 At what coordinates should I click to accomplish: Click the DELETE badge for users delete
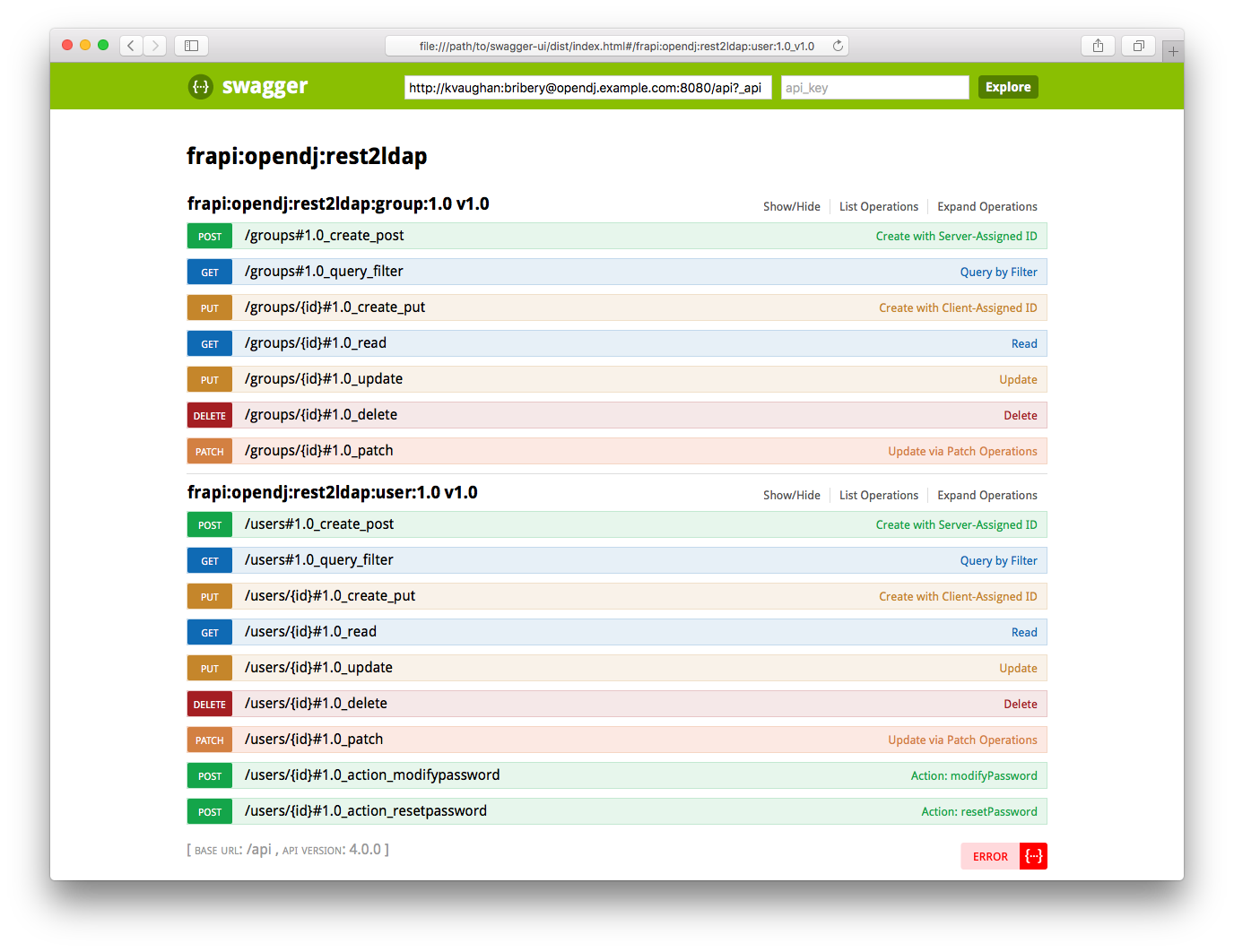point(210,705)
